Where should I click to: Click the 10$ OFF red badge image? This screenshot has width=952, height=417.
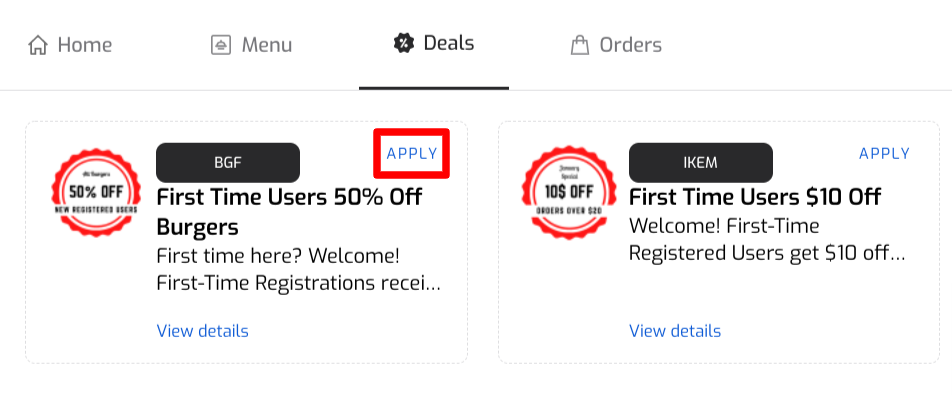tap(569, 192)
